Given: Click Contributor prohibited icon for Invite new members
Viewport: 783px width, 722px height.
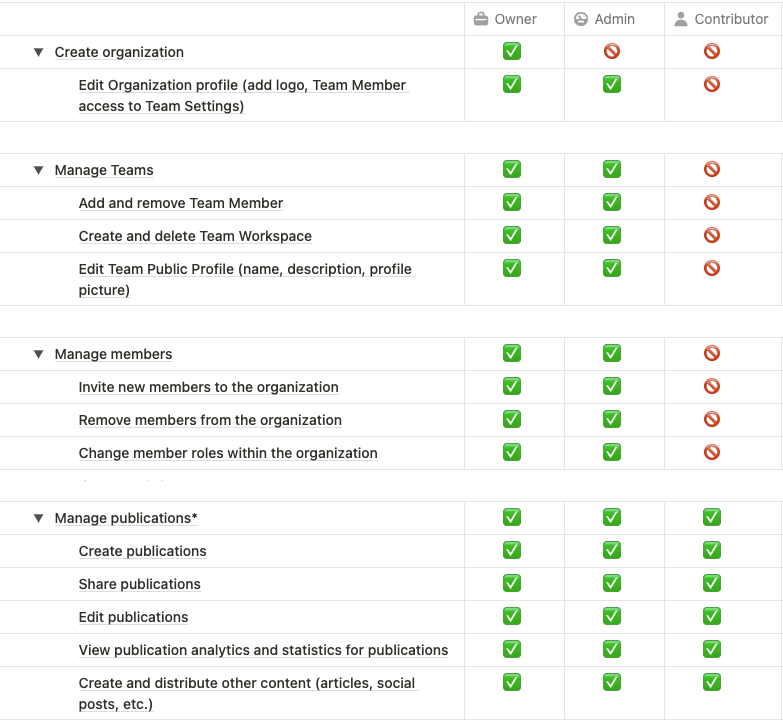Looking at the screenshot, I should point(712,386).
